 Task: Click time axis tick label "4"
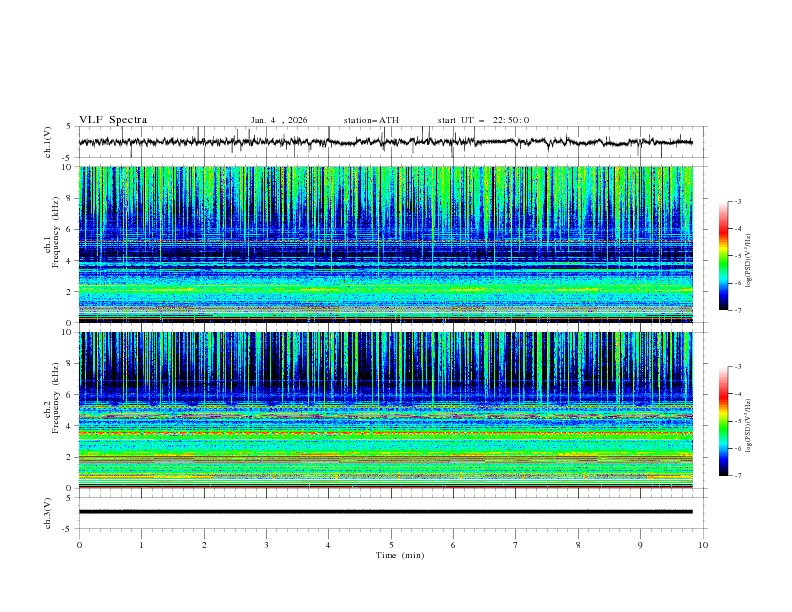(x=328, y=545)
